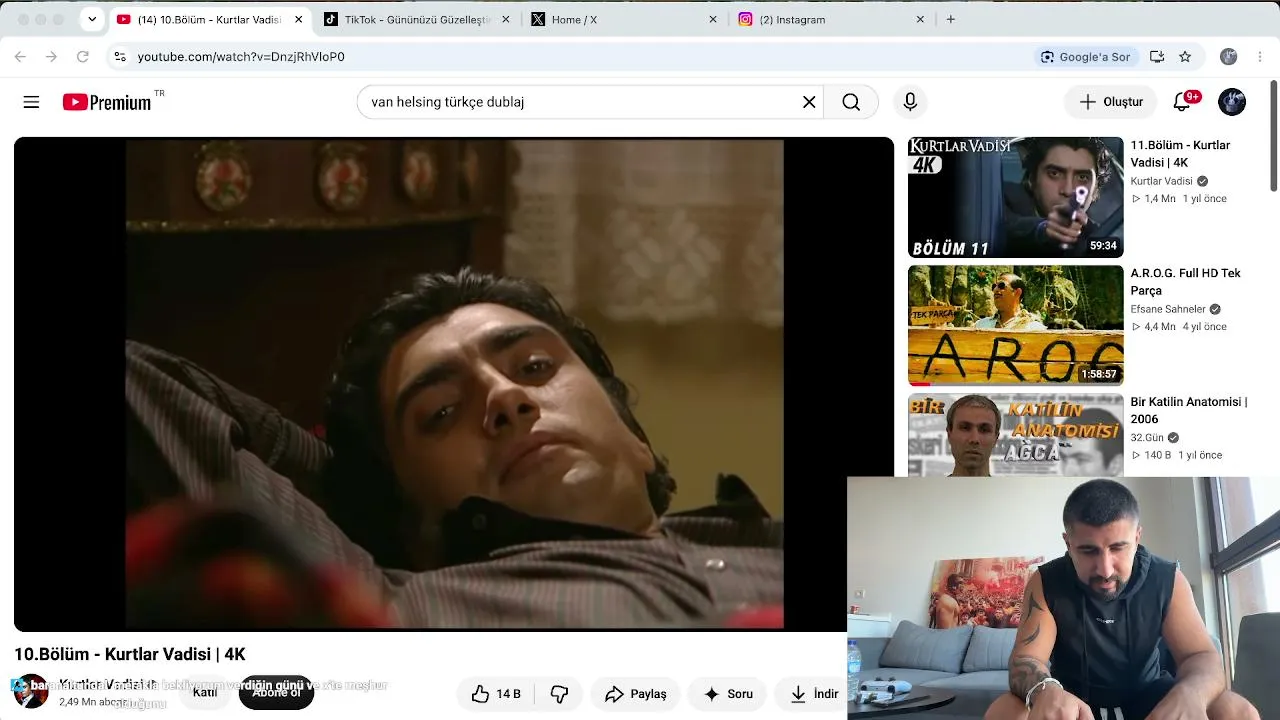Click the address bar URL field
This screenshot has width=1280, height=720.
pyautogui.click(x=580, y=57)
